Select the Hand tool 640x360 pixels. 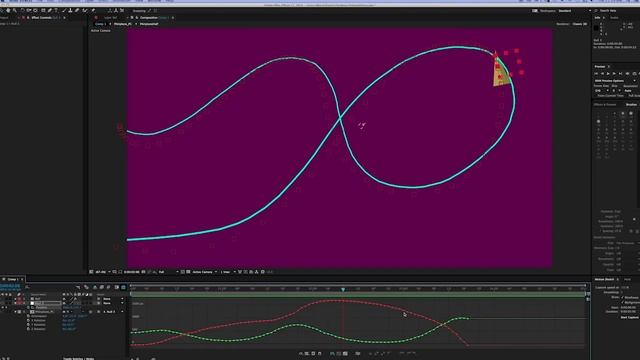click(x=8, y=11)
